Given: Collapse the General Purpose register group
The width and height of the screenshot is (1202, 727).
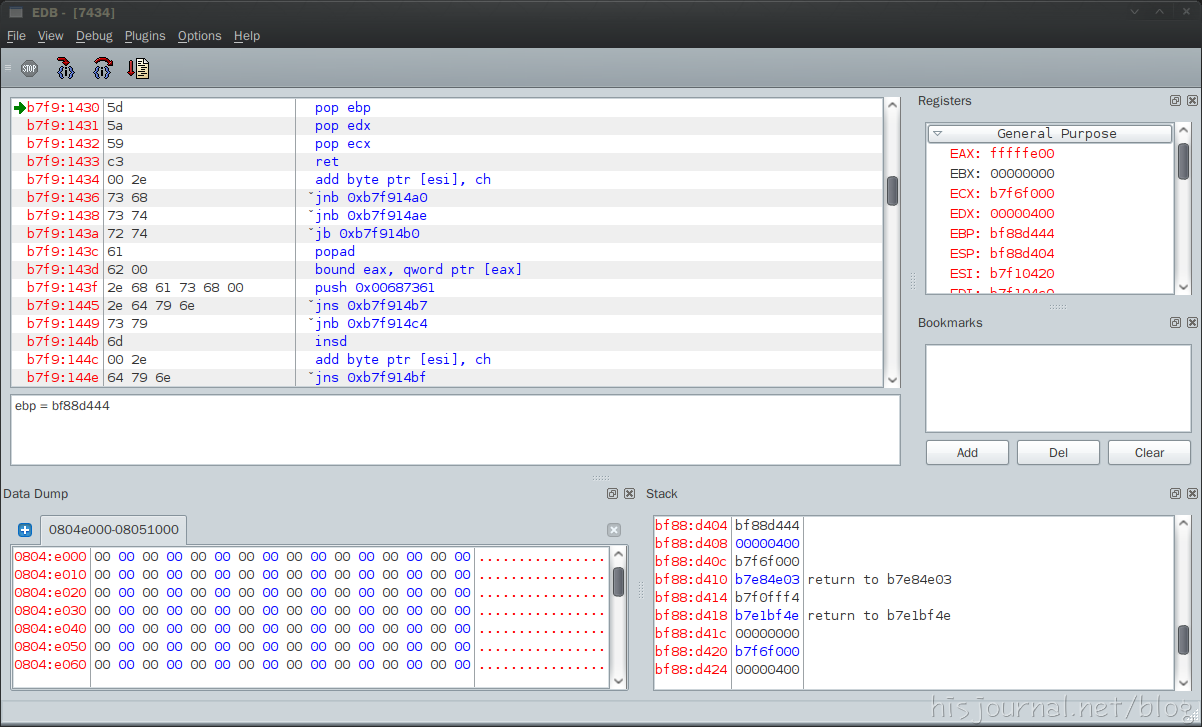Looking at the screenshot, I should coord(938,133).
